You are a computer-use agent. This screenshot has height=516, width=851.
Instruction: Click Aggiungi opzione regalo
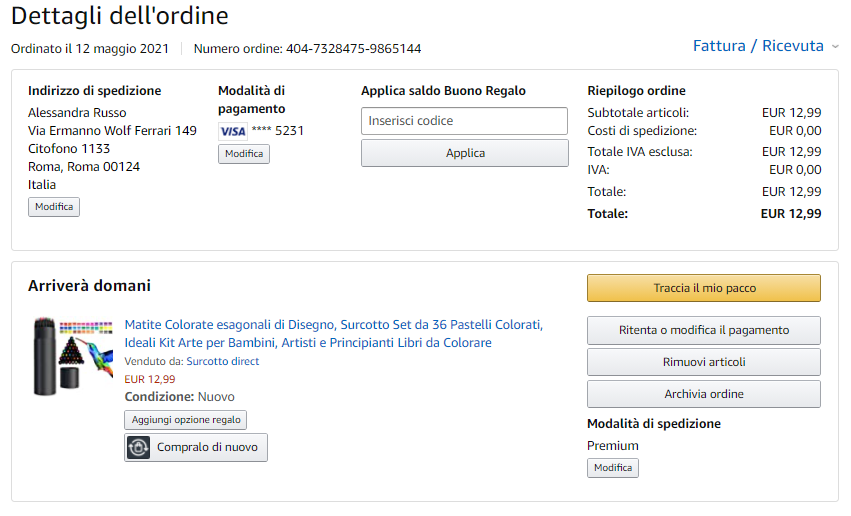click(186, 420)
